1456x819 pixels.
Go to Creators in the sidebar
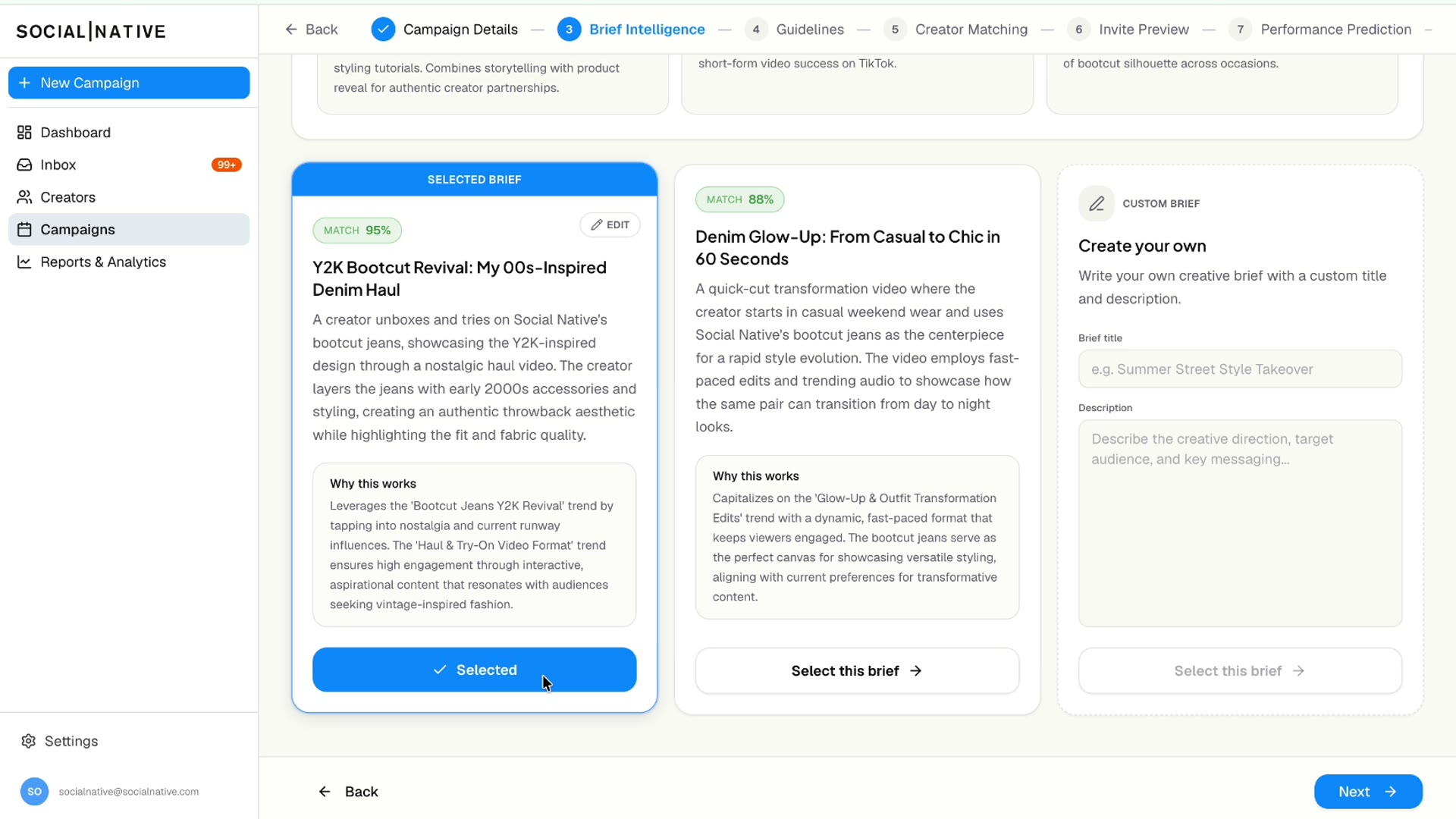(129, 197)
